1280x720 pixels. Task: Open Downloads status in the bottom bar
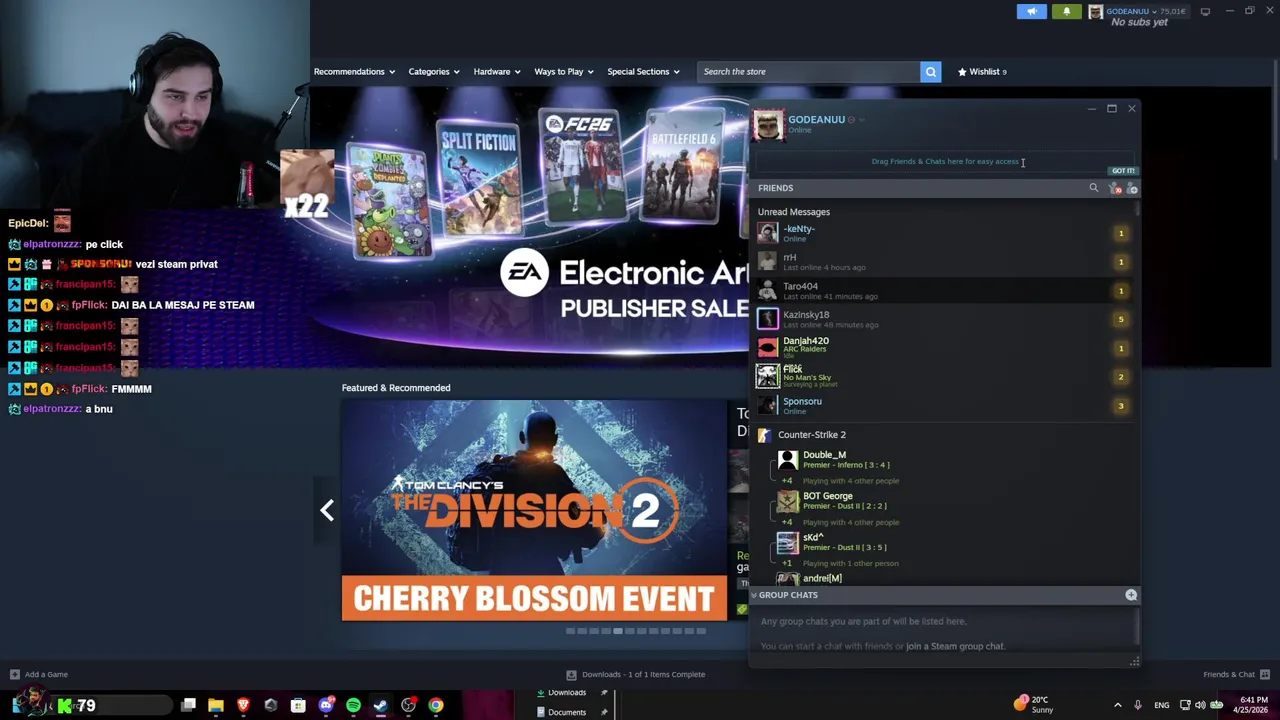pyautogui.click(x=636, y=675)
